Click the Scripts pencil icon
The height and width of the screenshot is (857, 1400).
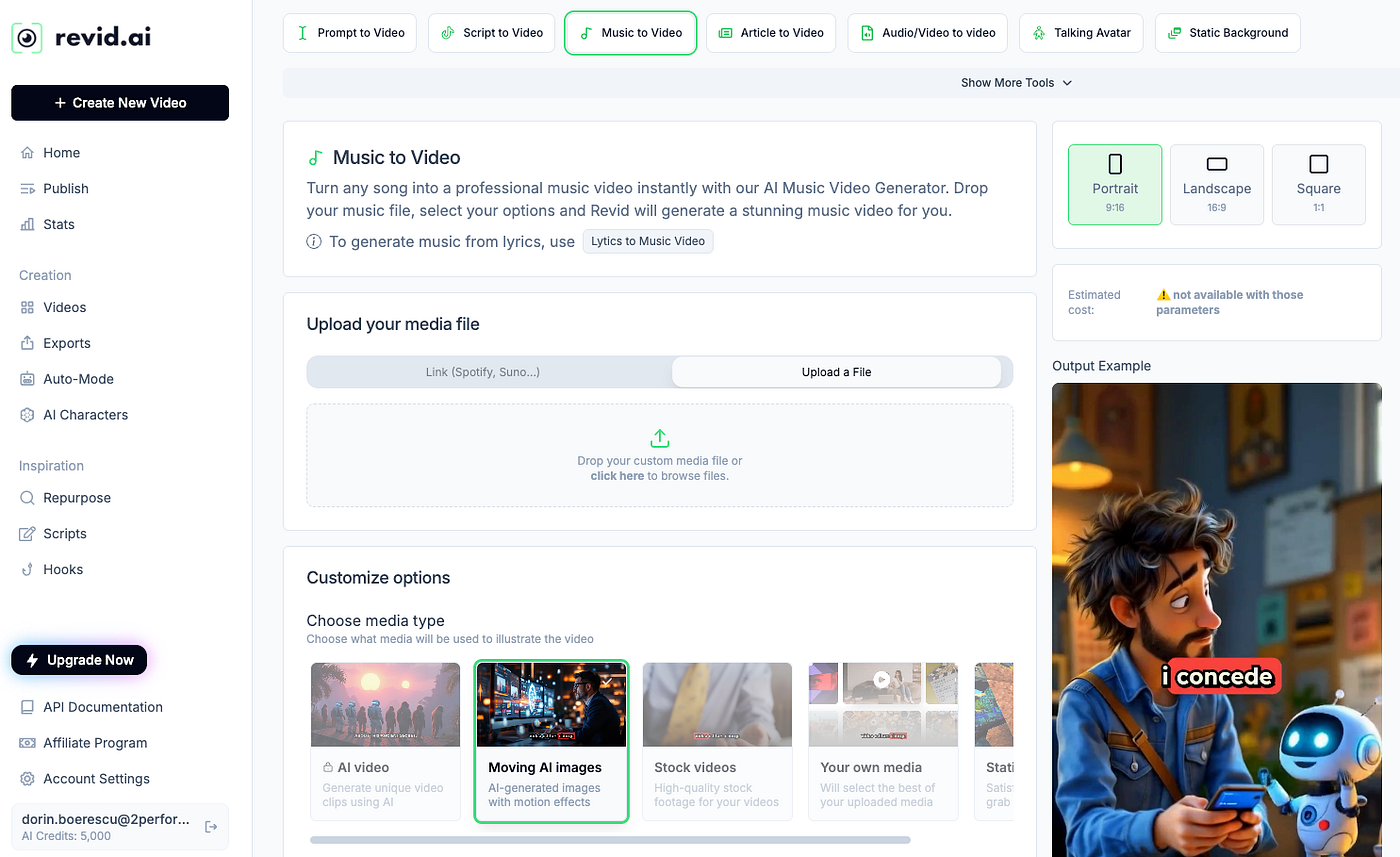[27, 534]
